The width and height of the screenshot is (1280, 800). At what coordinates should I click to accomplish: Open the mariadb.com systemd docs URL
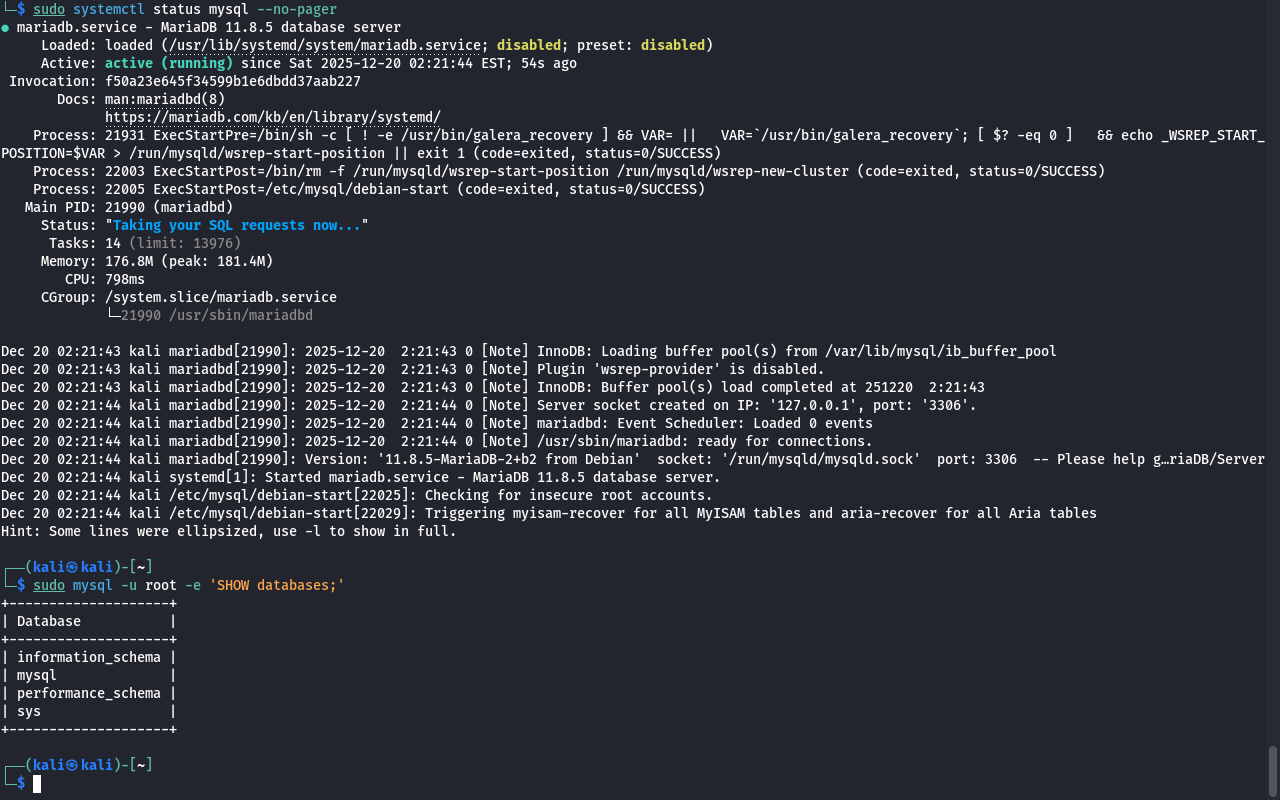point(272,117)
